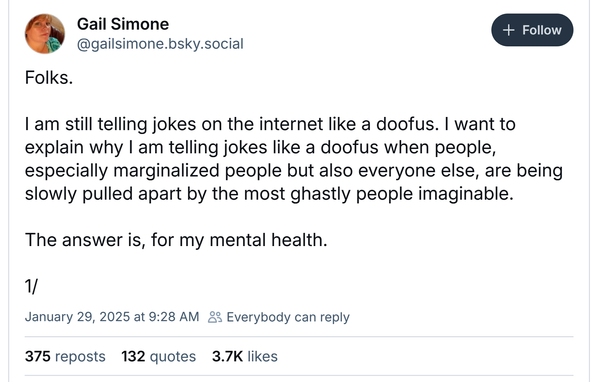Click the people icon beside reply setting
Viewport: 602px width, 382px height.
pos(215,317)
